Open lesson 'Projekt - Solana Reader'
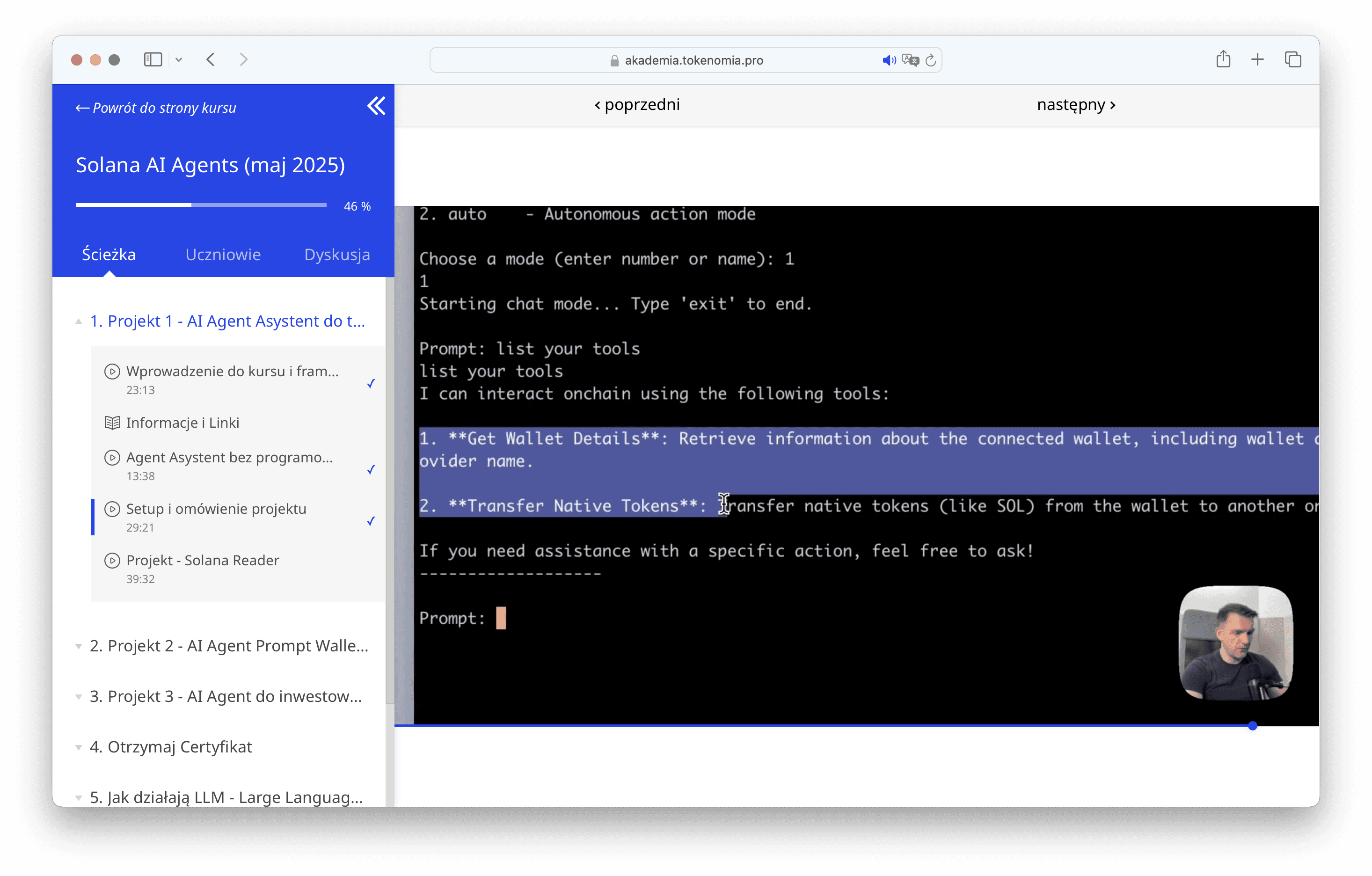The image size is (1372, 876). (203, 560)
